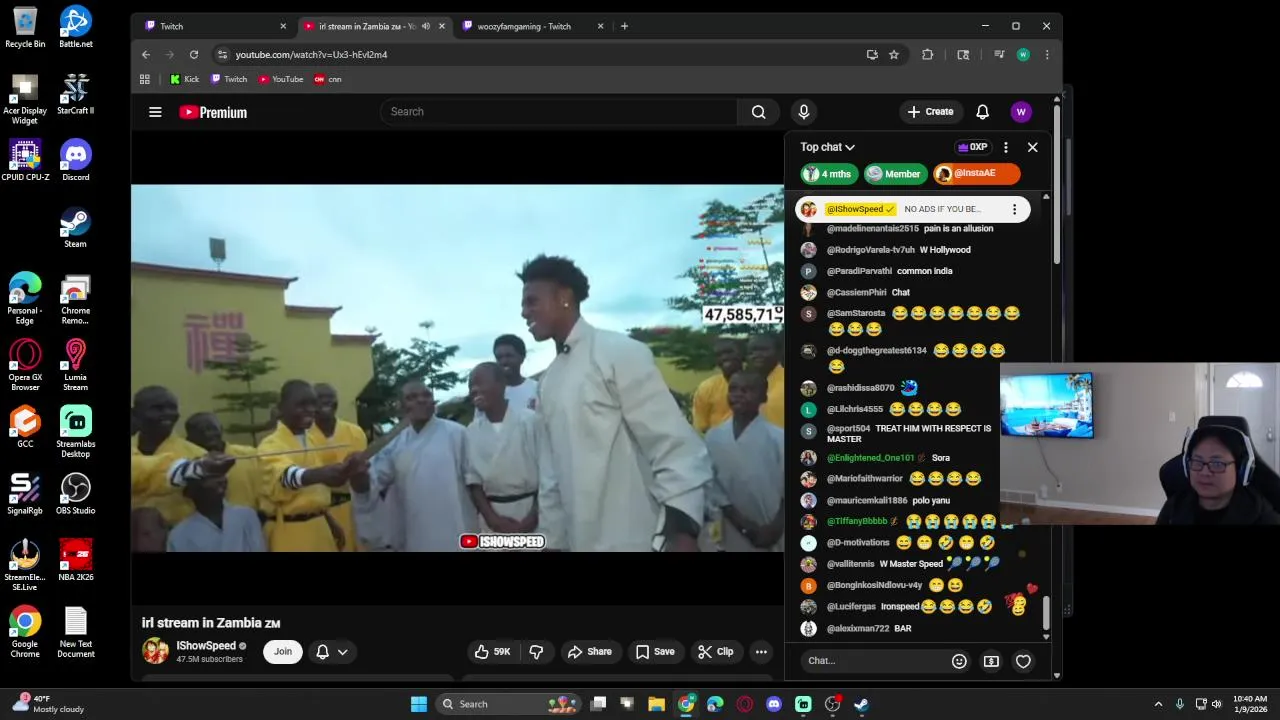
Task: Mute the YouTube tab audio icon
Action: coord(425,26)
